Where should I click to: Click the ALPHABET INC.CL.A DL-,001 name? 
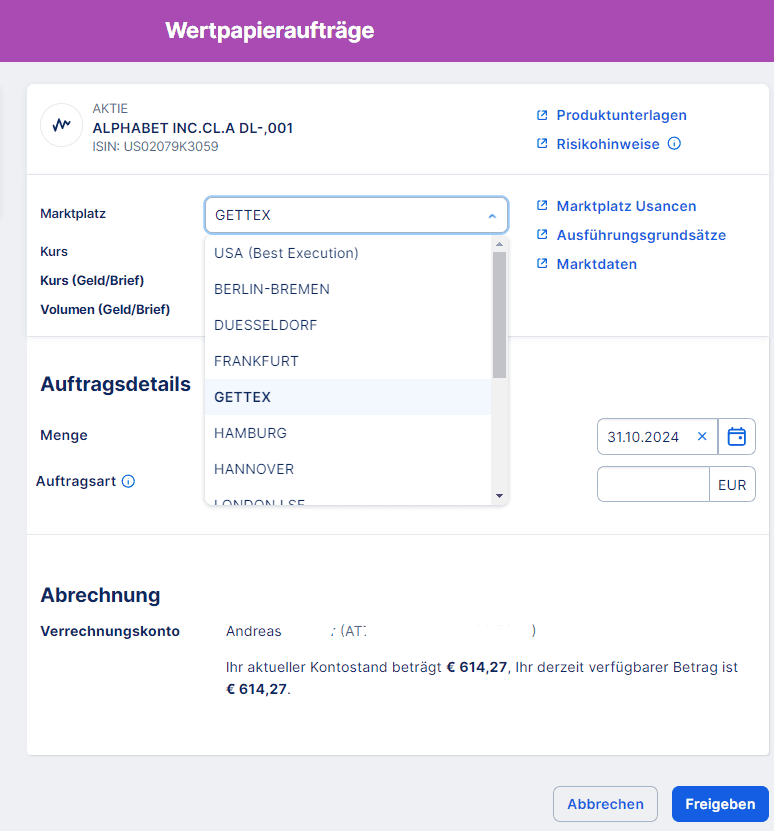(193, 128)
